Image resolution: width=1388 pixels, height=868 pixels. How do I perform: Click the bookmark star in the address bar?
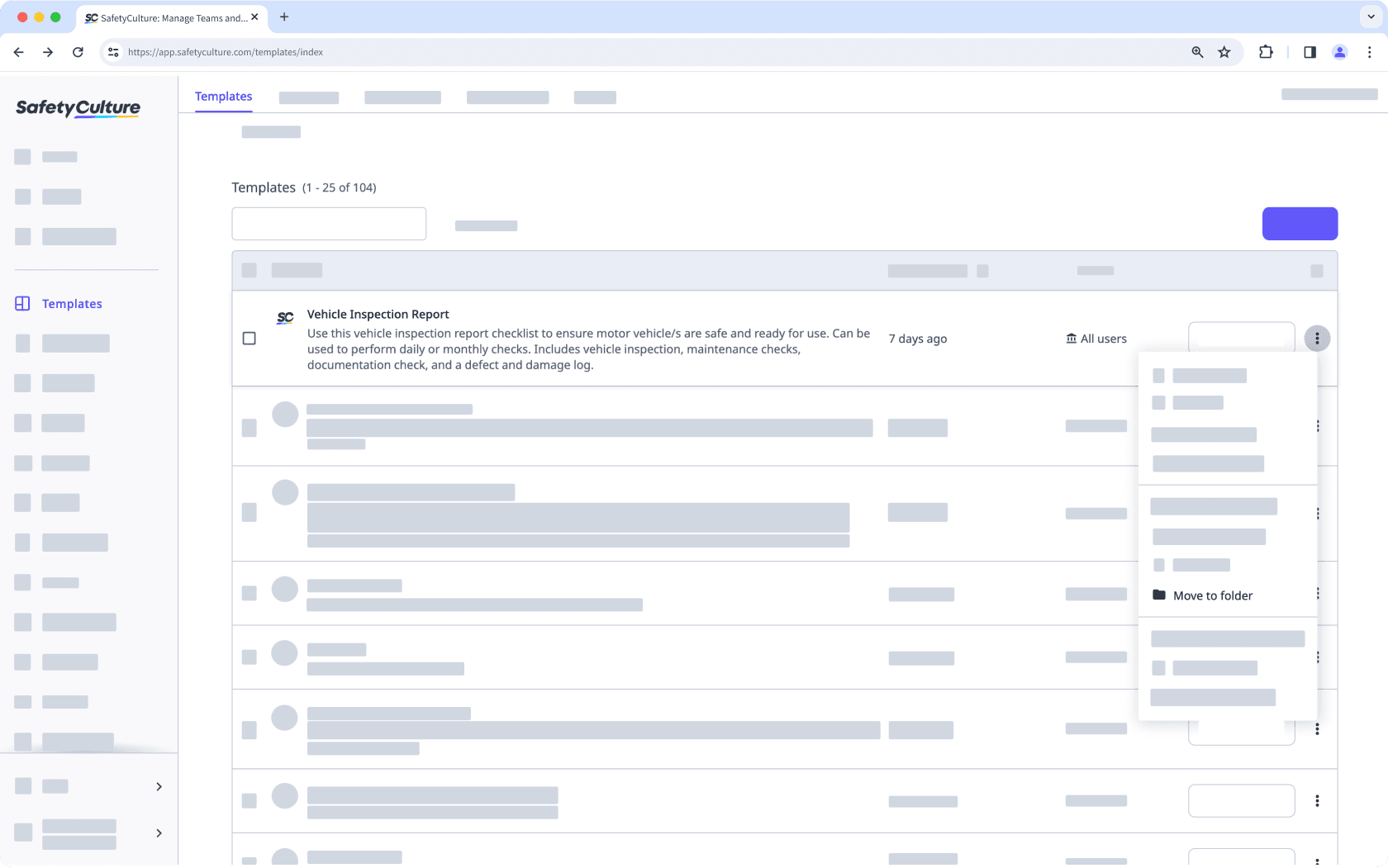pyautogui.click(x=1224, y=52)
